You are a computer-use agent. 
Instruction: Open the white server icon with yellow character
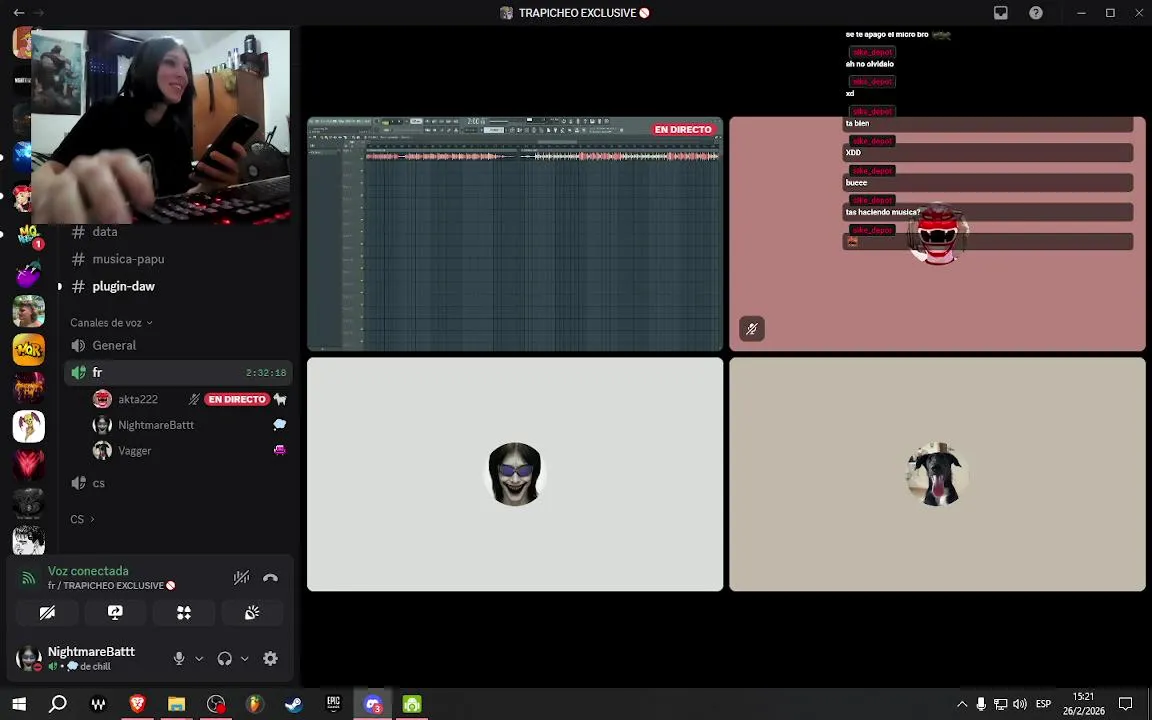[29, 426]
